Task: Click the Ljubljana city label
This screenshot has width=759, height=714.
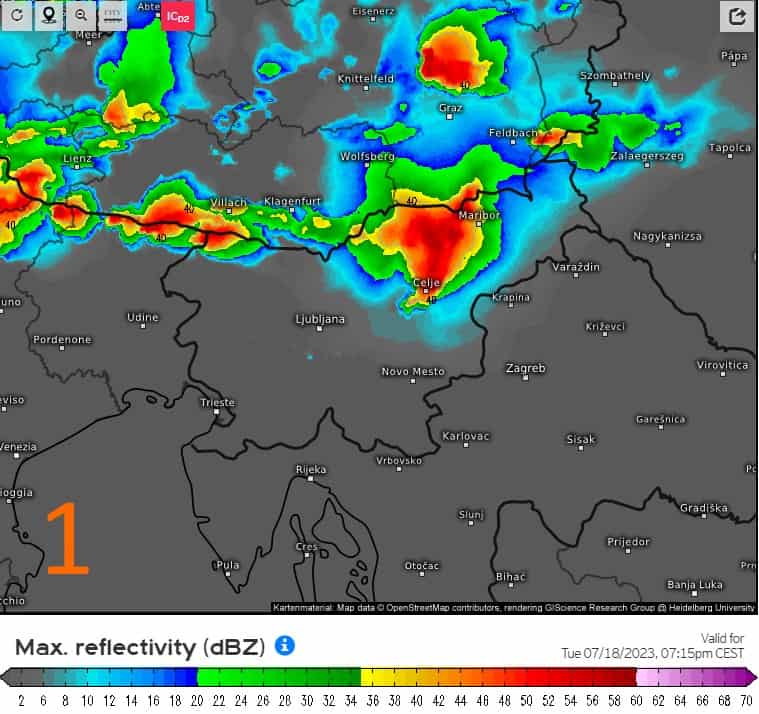Action: pos(320,319)
